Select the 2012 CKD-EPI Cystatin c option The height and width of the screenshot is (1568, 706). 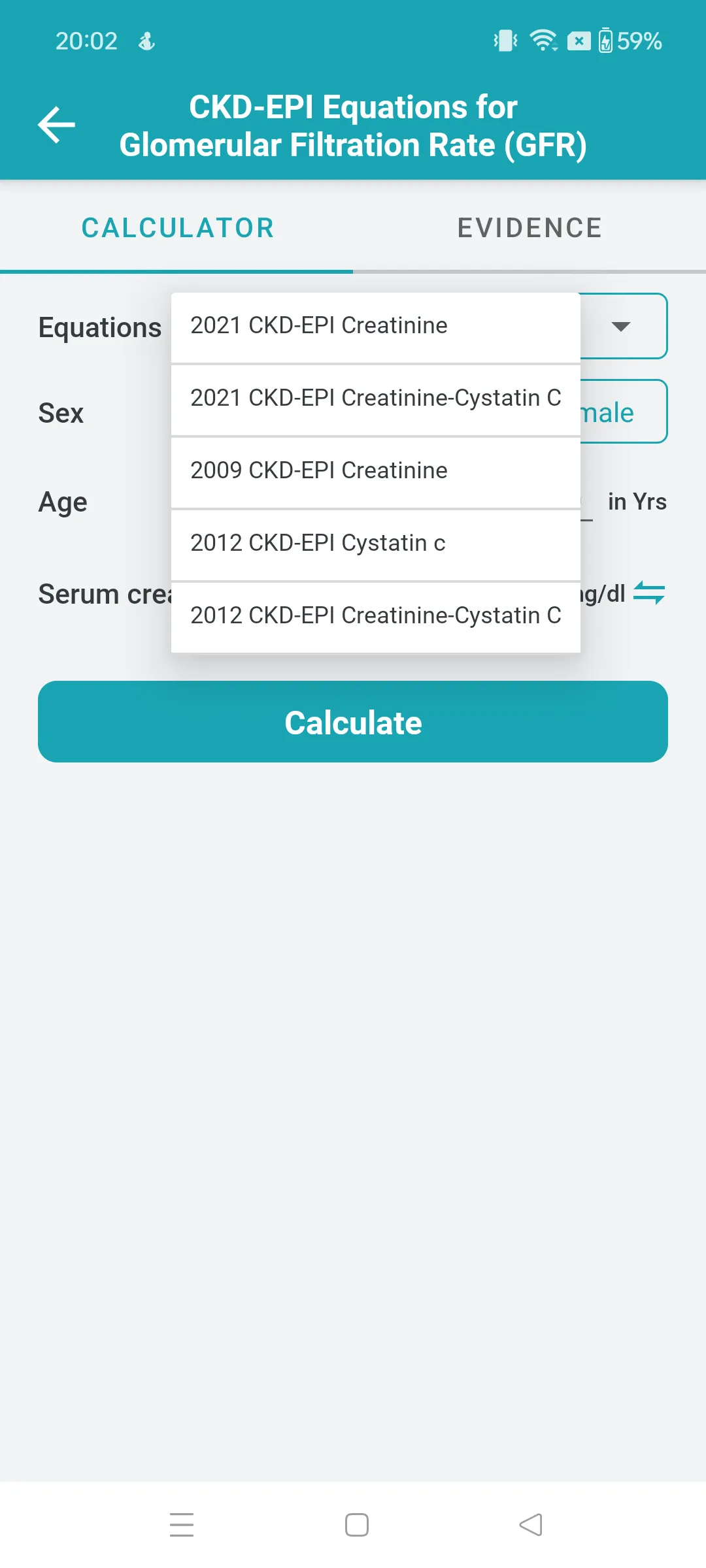pos(375,543)
